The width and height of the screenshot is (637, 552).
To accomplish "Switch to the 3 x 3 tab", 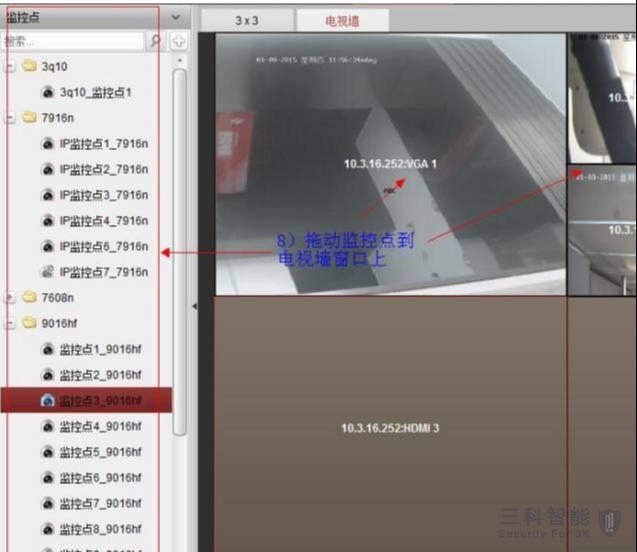I will point(248,20).
